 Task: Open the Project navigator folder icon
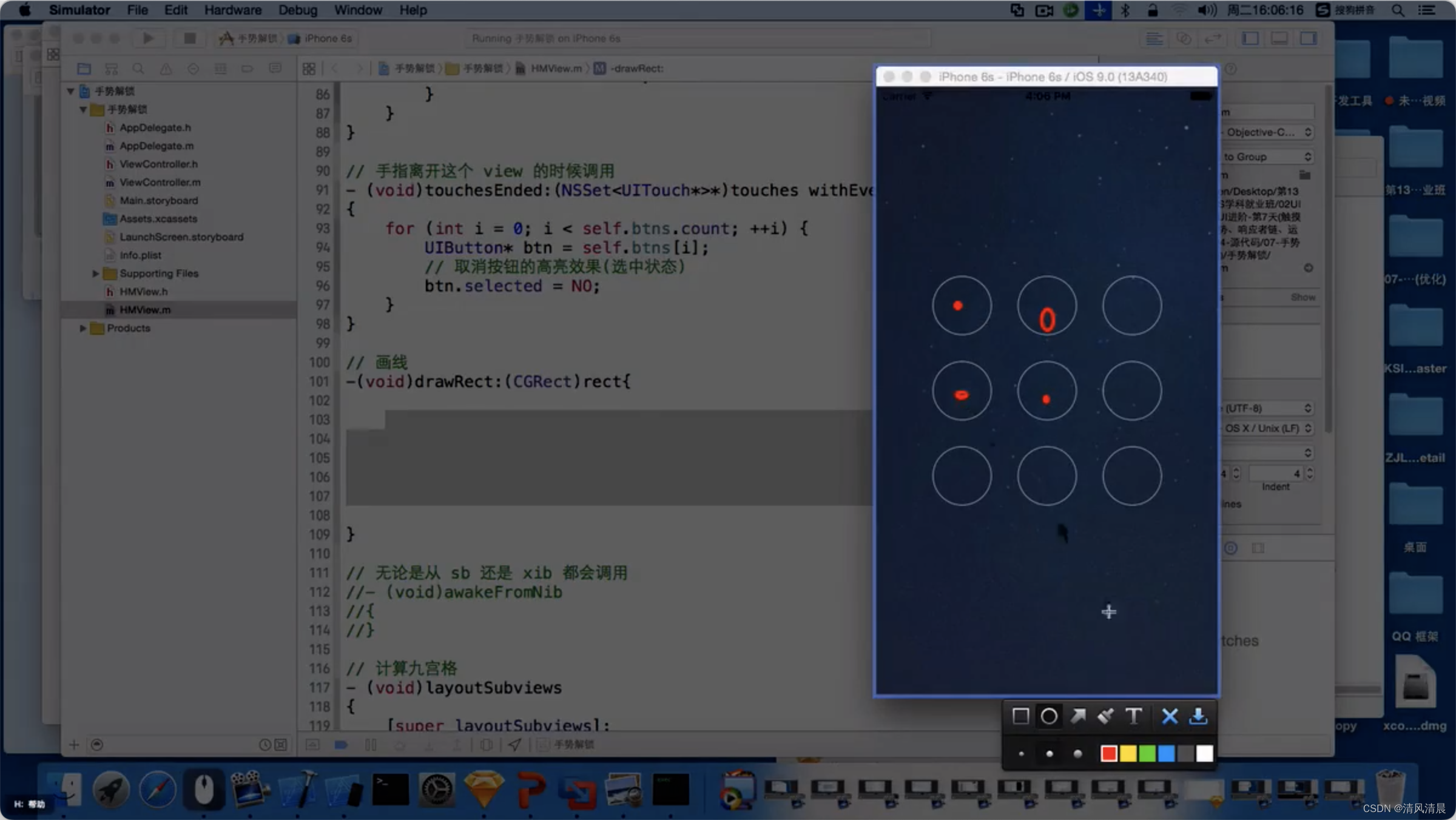(x=84, y=69)
